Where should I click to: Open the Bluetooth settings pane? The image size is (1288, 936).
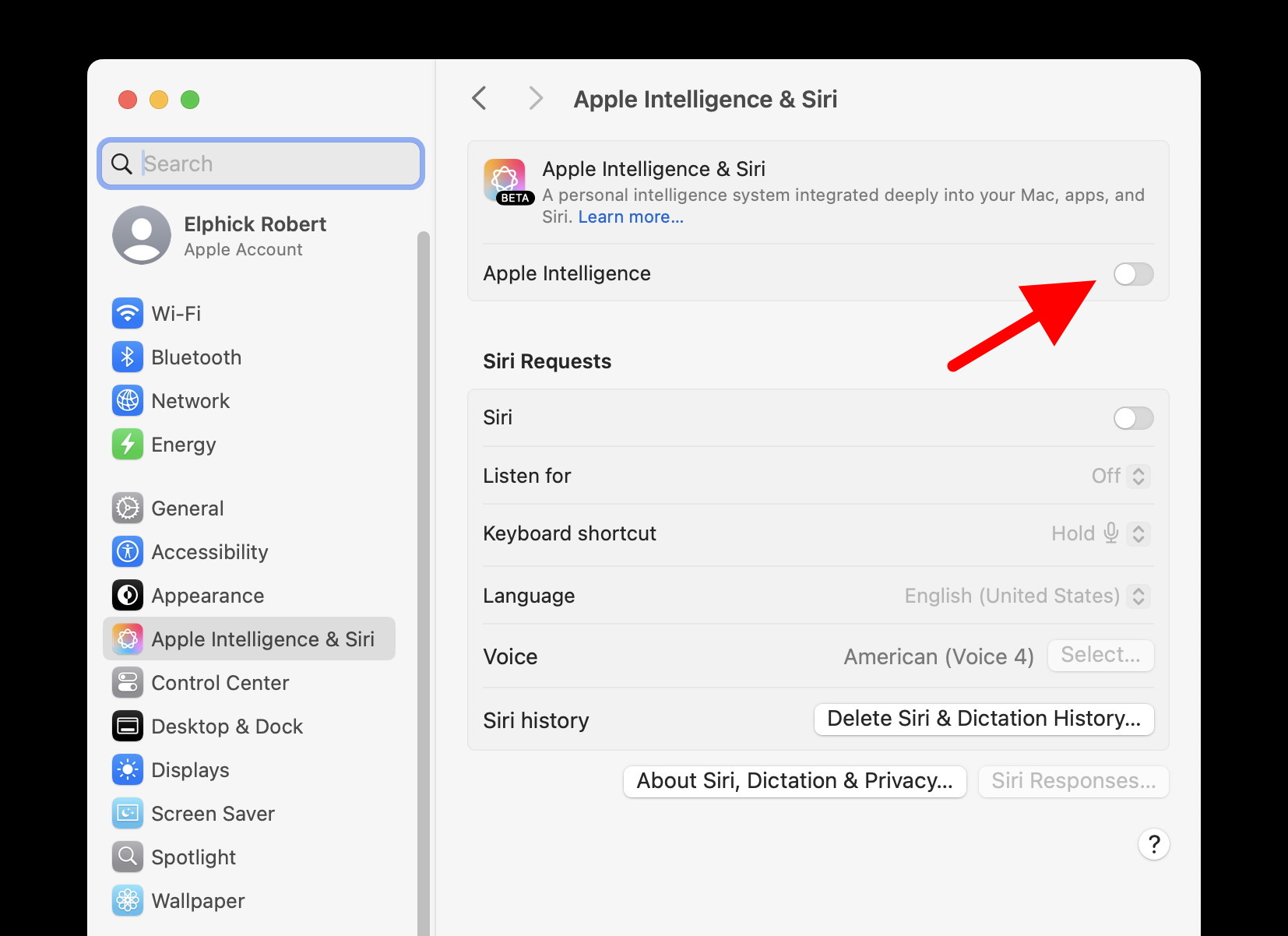pyautogui.click(x=249, y=357)
